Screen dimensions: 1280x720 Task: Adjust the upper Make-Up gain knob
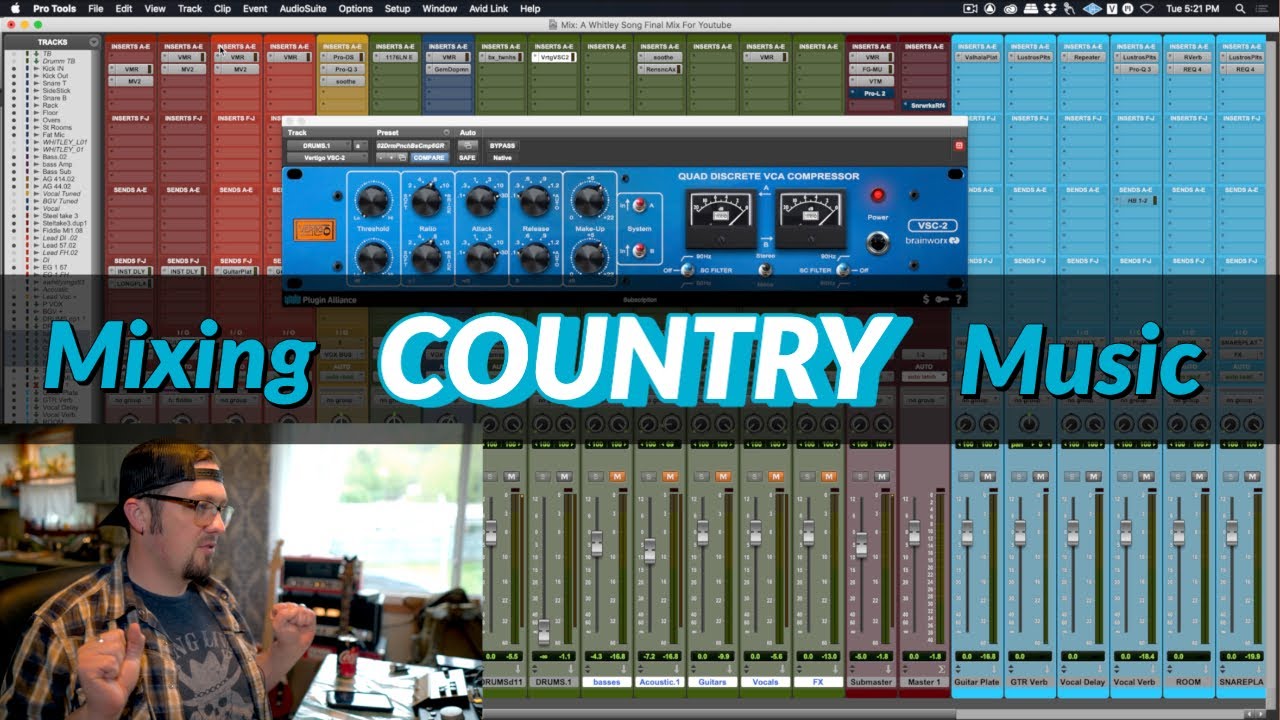point(589,201)
